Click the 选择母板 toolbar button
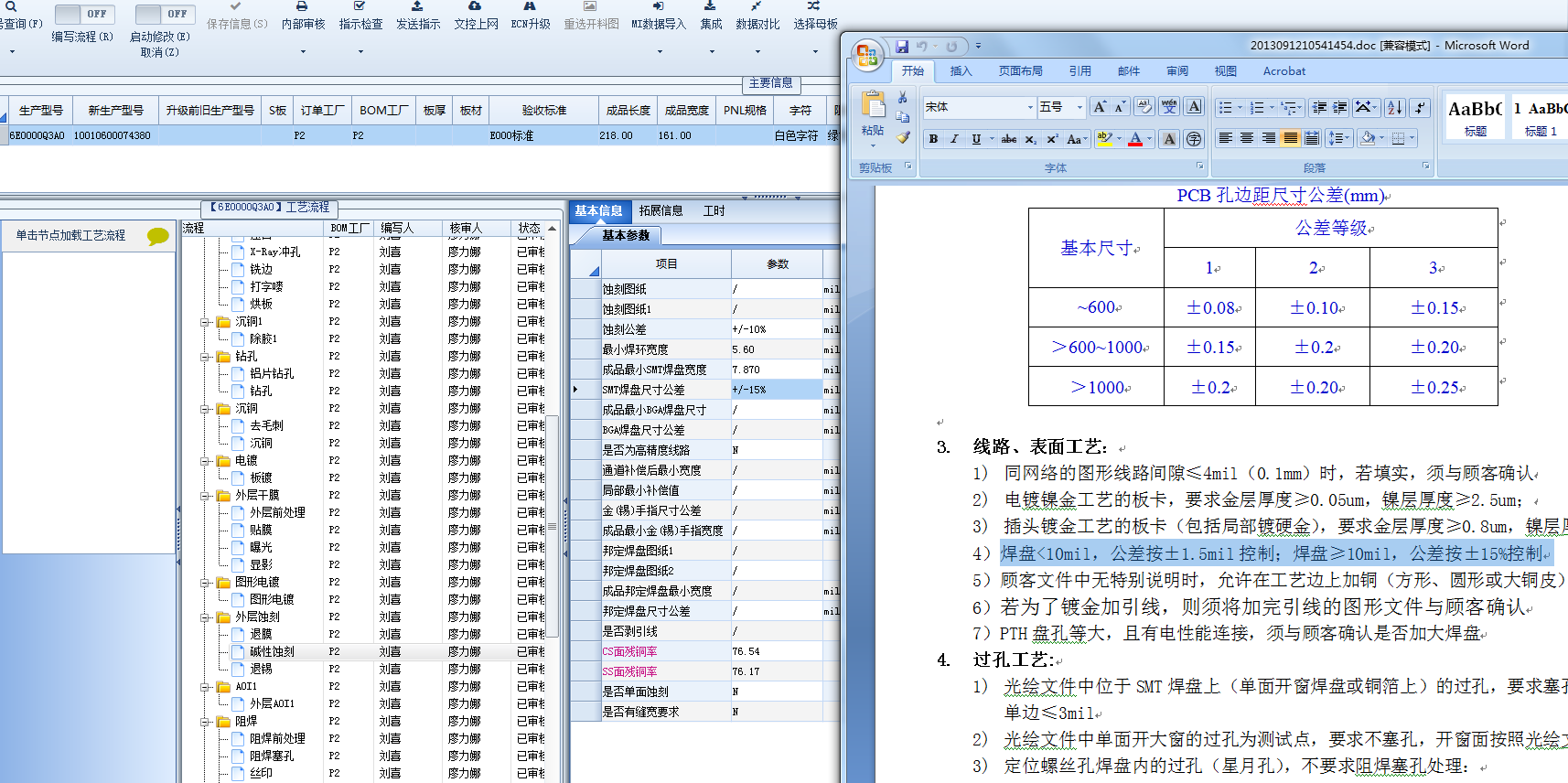The image size is (1568, 783). [815, 17]
